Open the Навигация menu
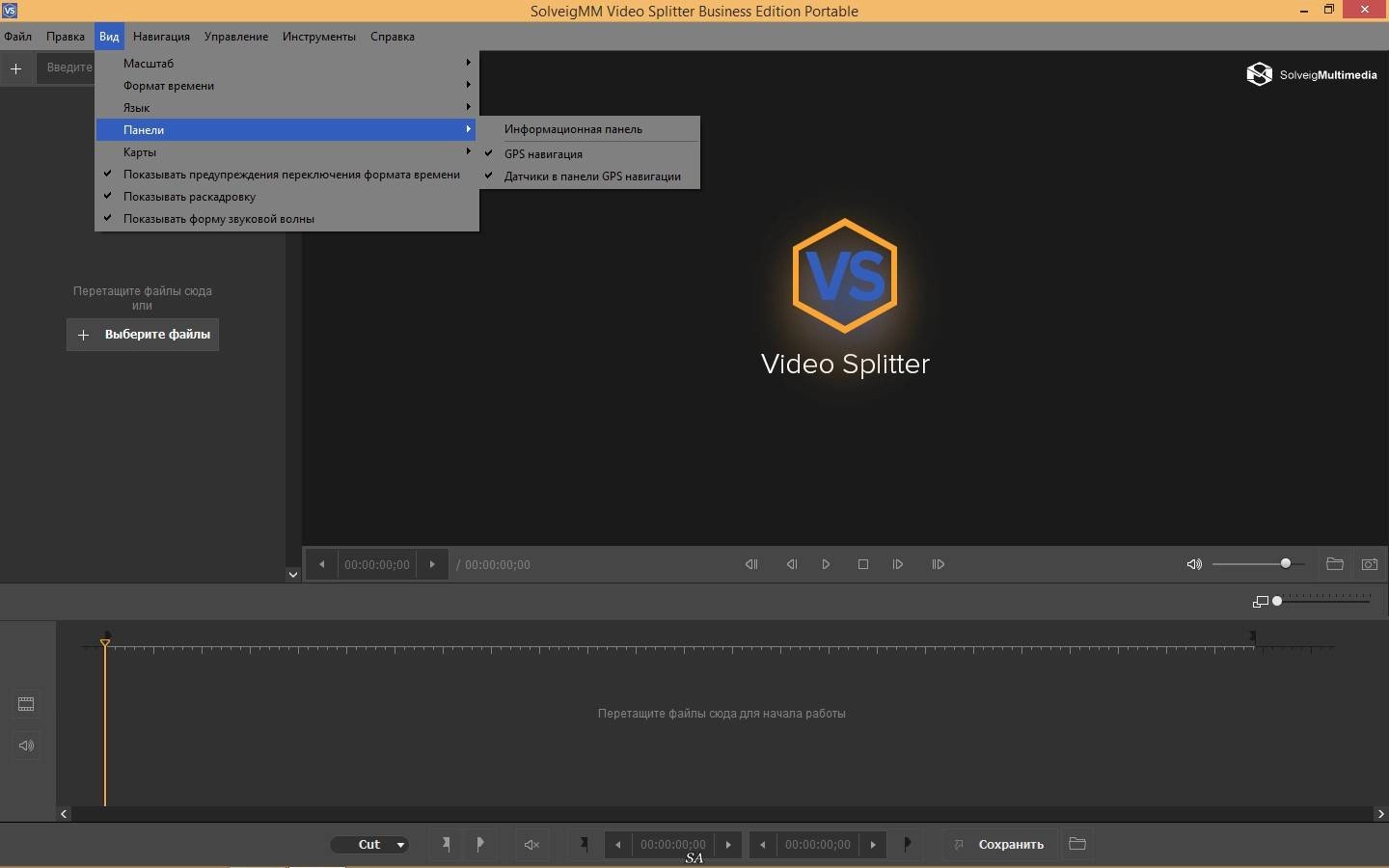Image resolution: width=1389 pixels, height=868 pixels. click(x=161, y=36)
